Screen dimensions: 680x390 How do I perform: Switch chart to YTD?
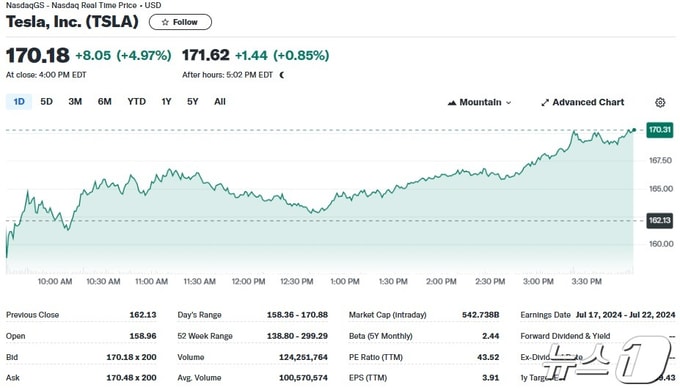pyautogui.click(x=137, y=102)
